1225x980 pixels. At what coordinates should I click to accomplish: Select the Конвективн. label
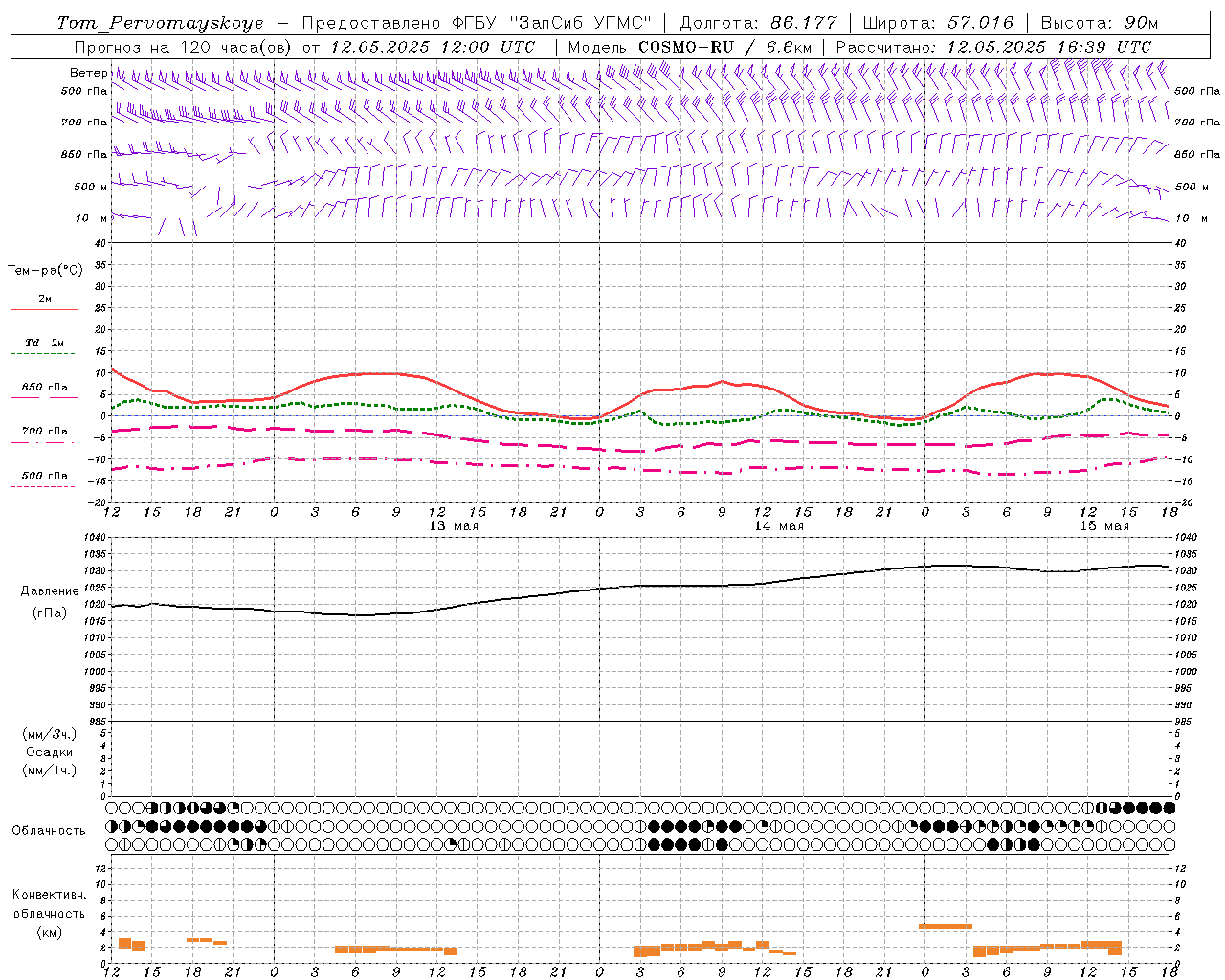(x=49, y=895)
